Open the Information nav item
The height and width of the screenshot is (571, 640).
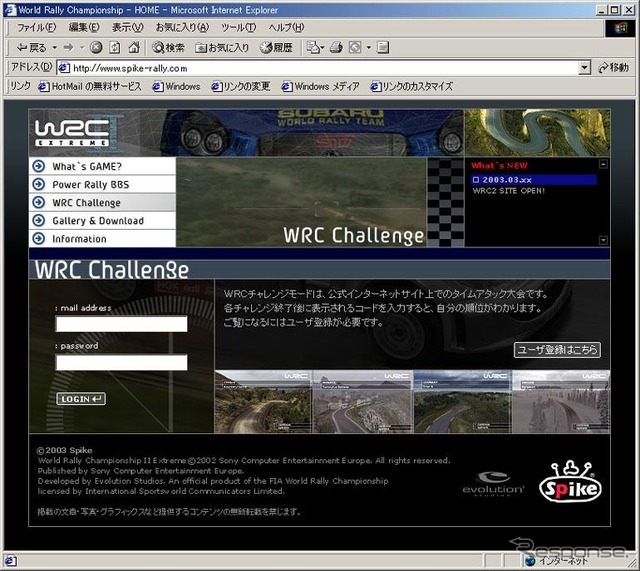pyautogui.click(x=102, y=238)
